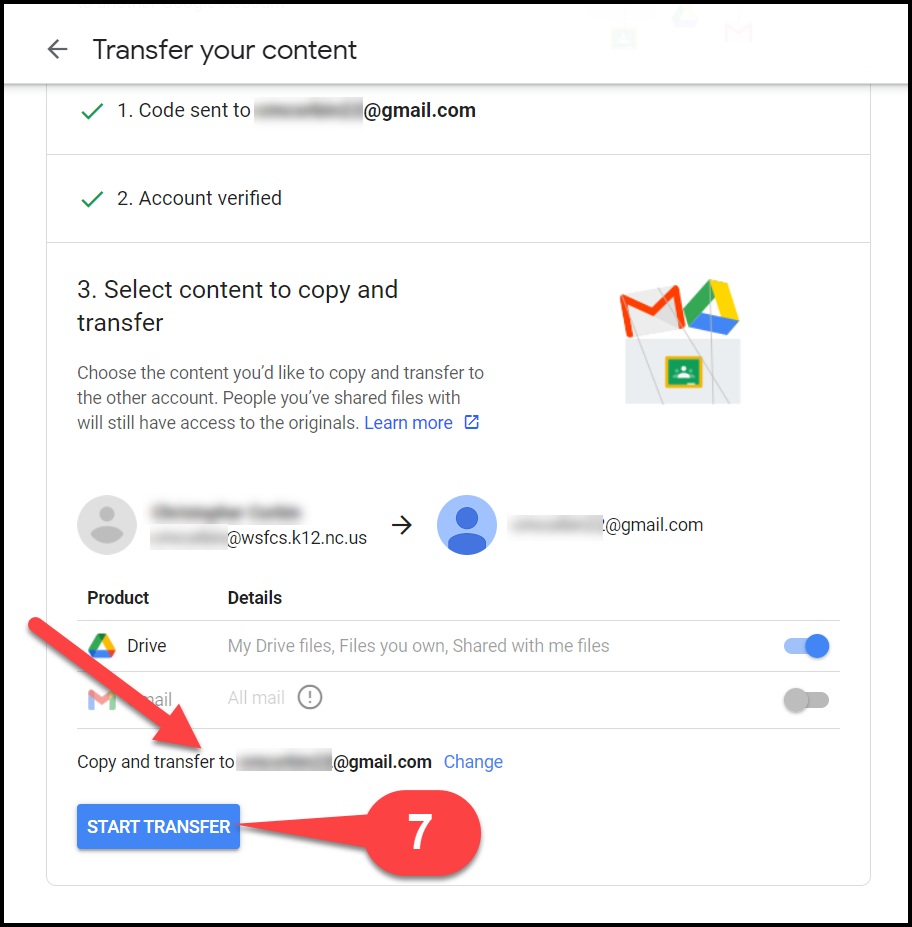Screen dimensions: 912x927
Task: Click the Gmail product icon
Action: [102, 700]
